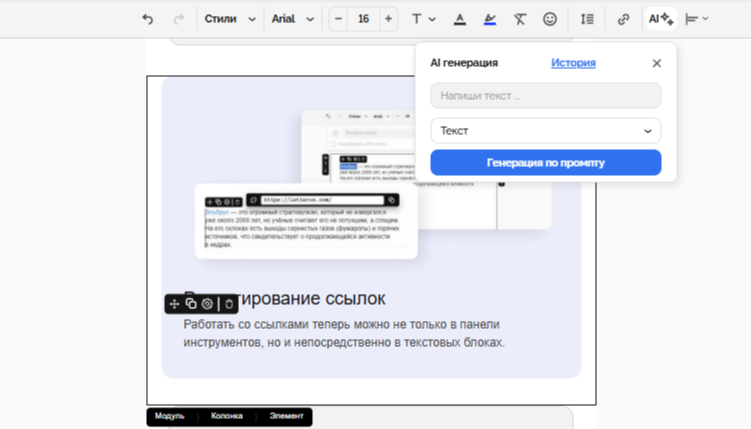Viewport: 751px width, 429px height.
Task: Click the redo arrow in toolbar
Action: pyautogui.click(x=179, y=19)
